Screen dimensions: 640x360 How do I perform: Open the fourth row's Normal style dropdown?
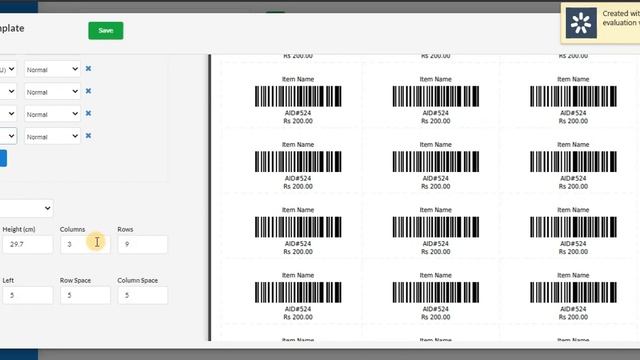(52, 136)
